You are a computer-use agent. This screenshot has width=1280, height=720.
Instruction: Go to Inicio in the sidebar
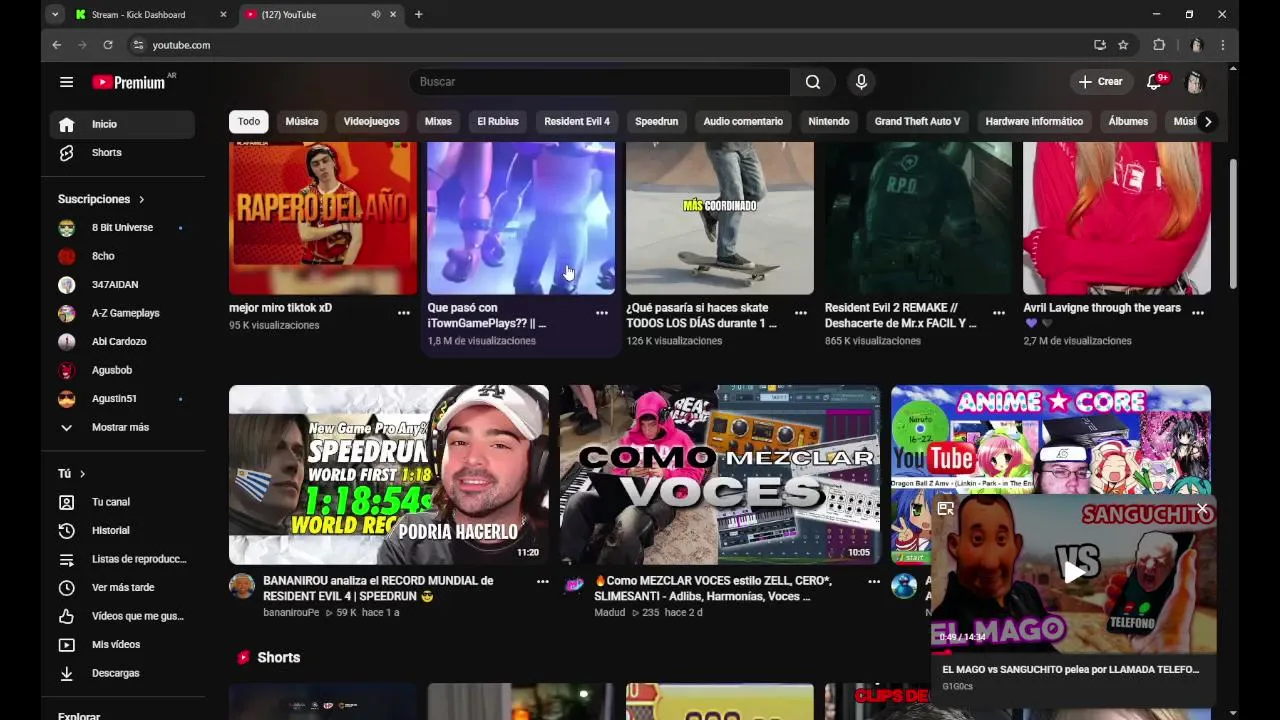(x=122, y=124)
